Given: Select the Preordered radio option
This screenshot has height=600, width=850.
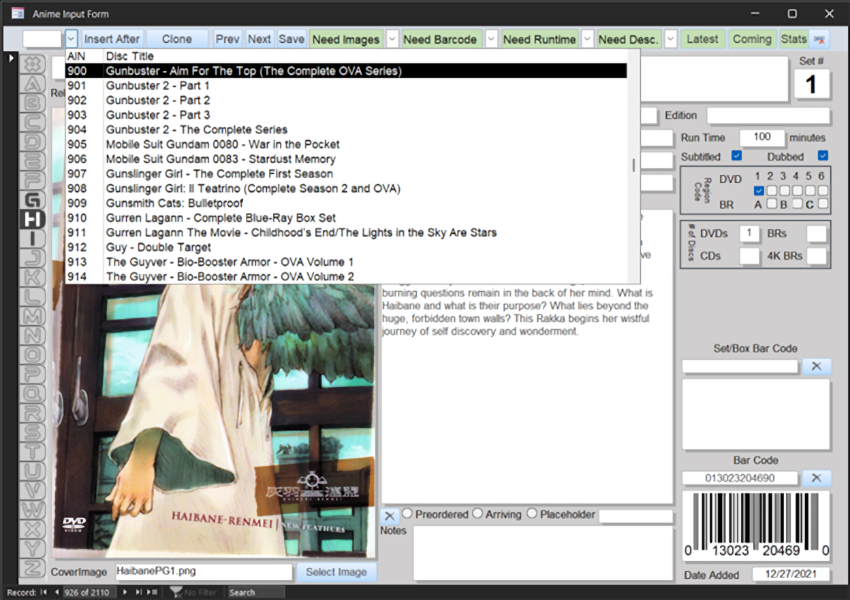Looking at the screenshot, I should pyautogui.click(x=408, y=513).
